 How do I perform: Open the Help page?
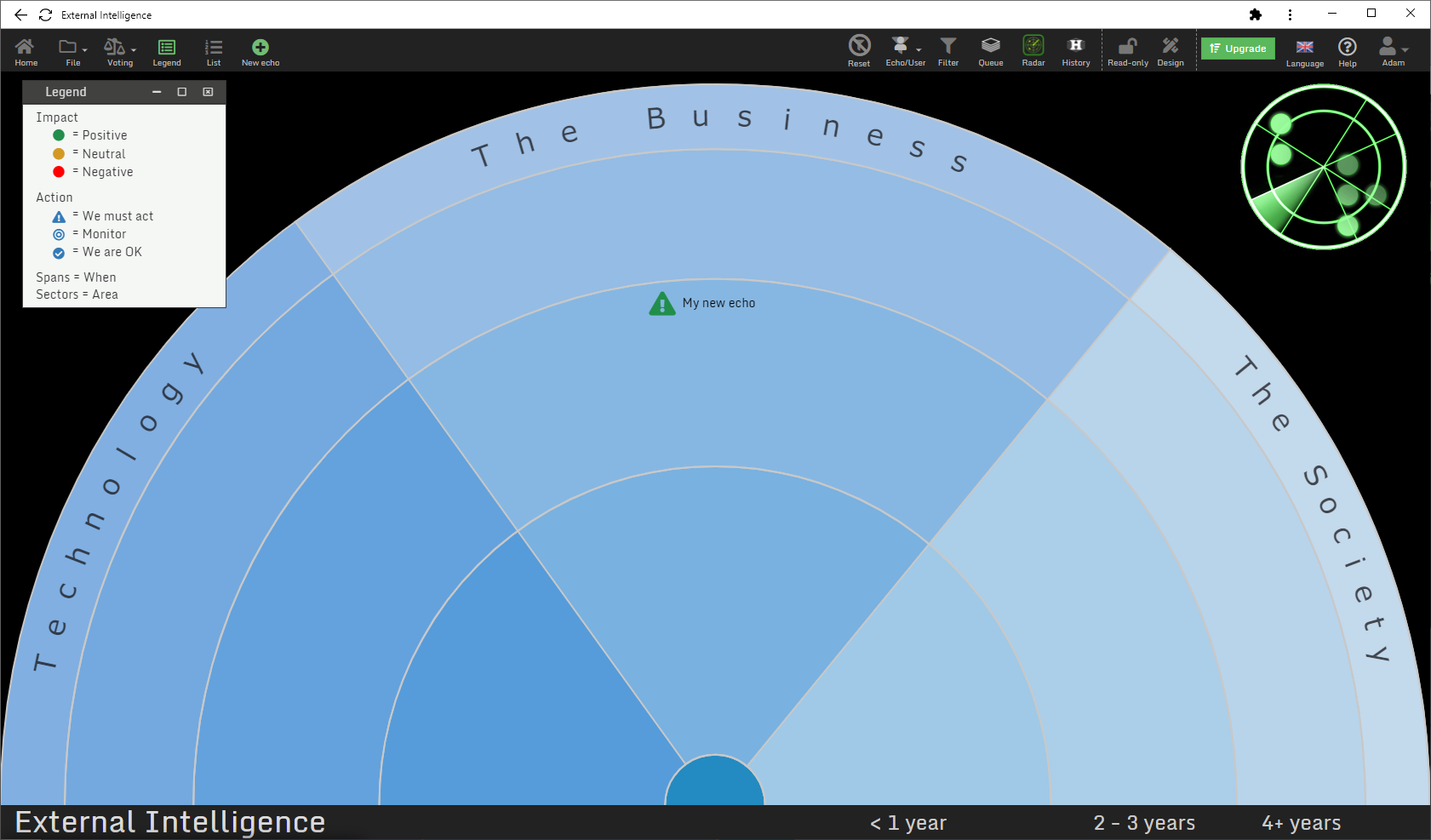click(x=1348, y=51)
